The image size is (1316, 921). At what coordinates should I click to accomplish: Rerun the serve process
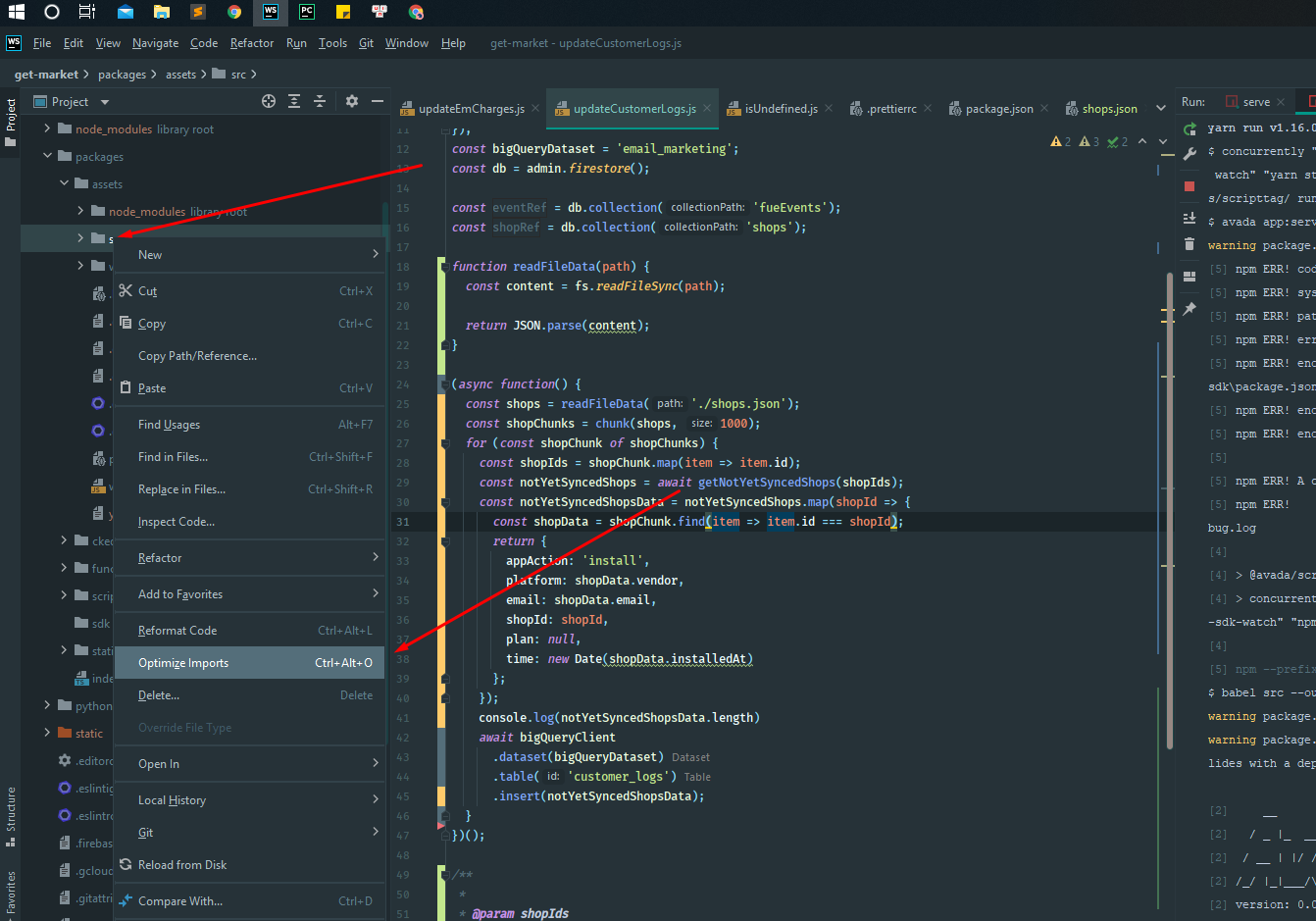(1189, 128)
